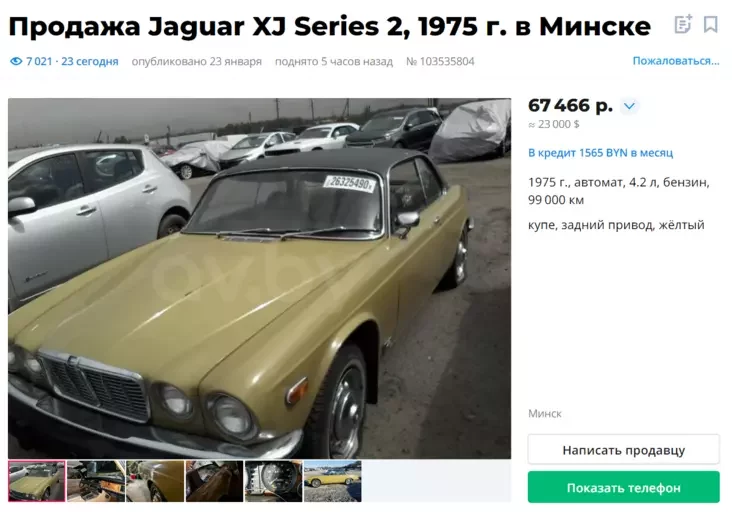Click the price '67 466 р.'

(x=570, y=106)
